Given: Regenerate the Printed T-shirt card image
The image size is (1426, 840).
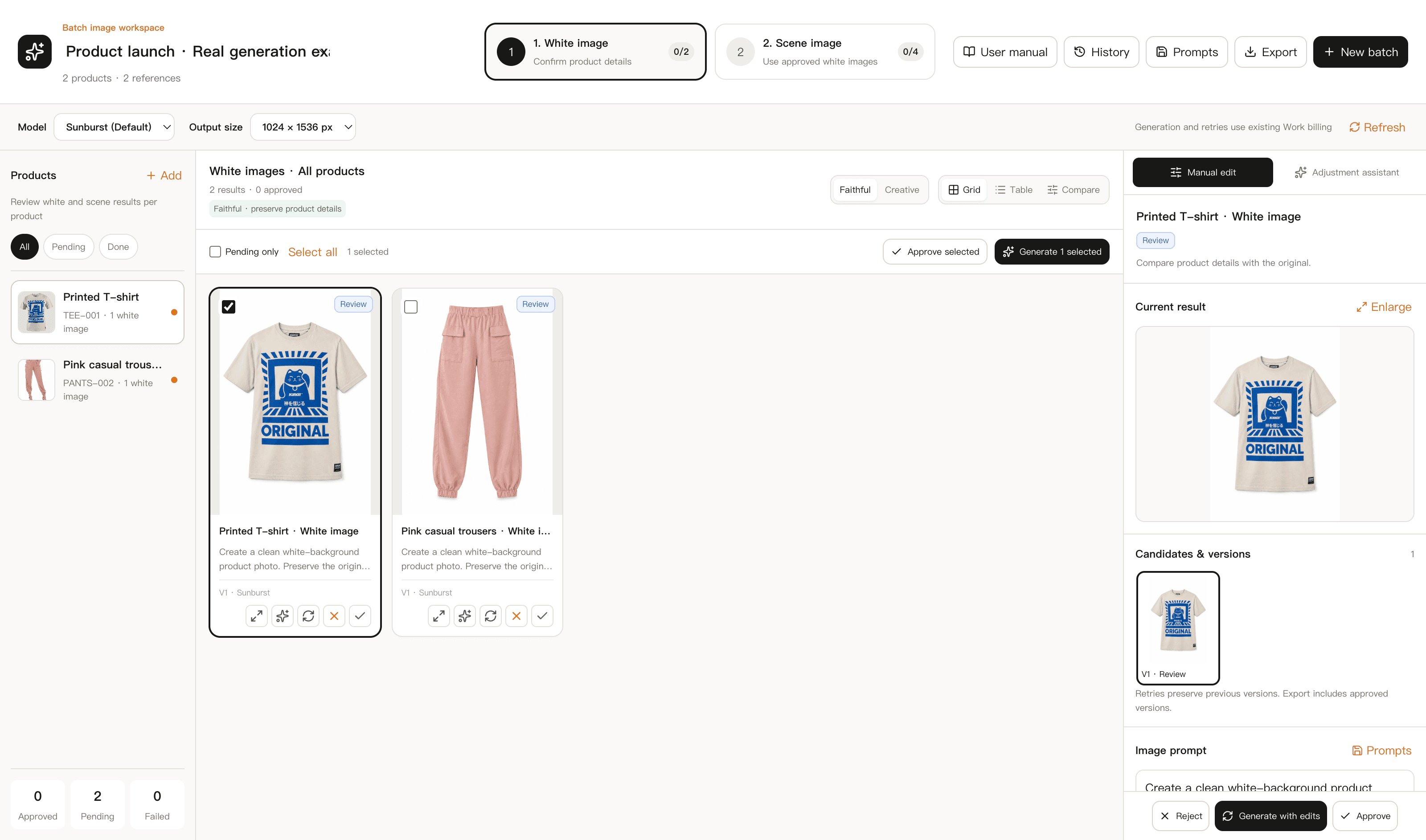Looking at the screenshot, I should coord(308,616).
